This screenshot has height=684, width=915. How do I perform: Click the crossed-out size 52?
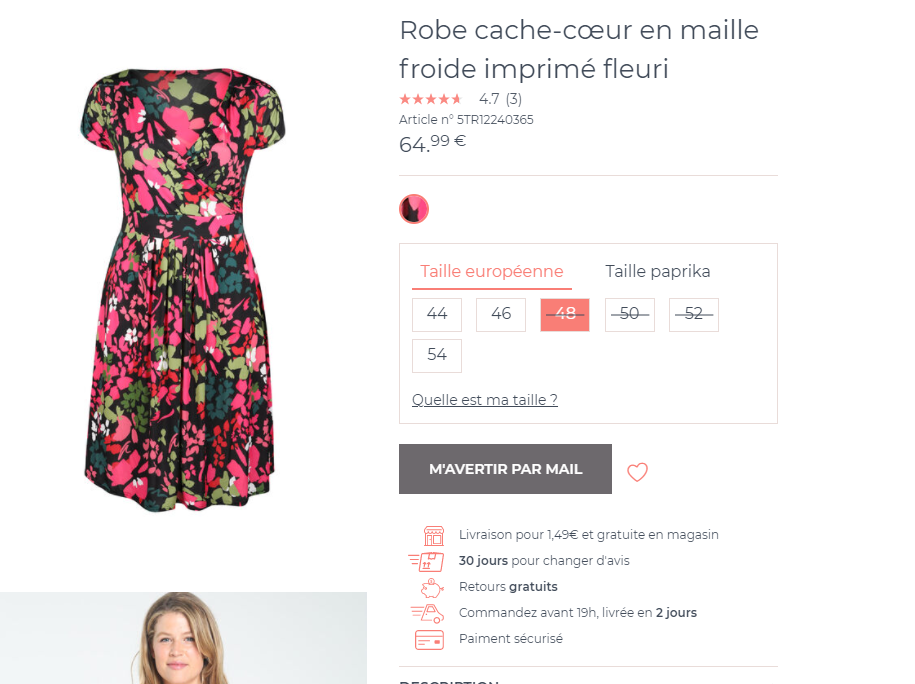[x=693, y=314]
